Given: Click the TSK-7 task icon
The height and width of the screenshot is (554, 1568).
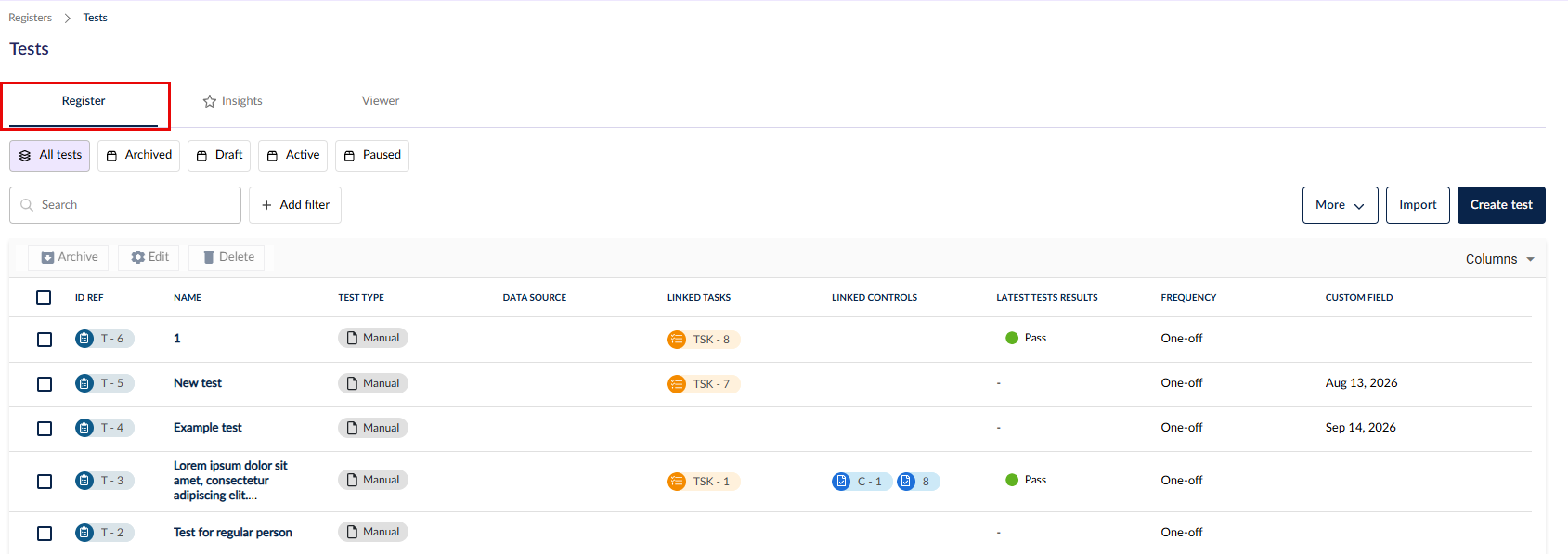Looking at the screenshot, I should [x=677, y=384].
